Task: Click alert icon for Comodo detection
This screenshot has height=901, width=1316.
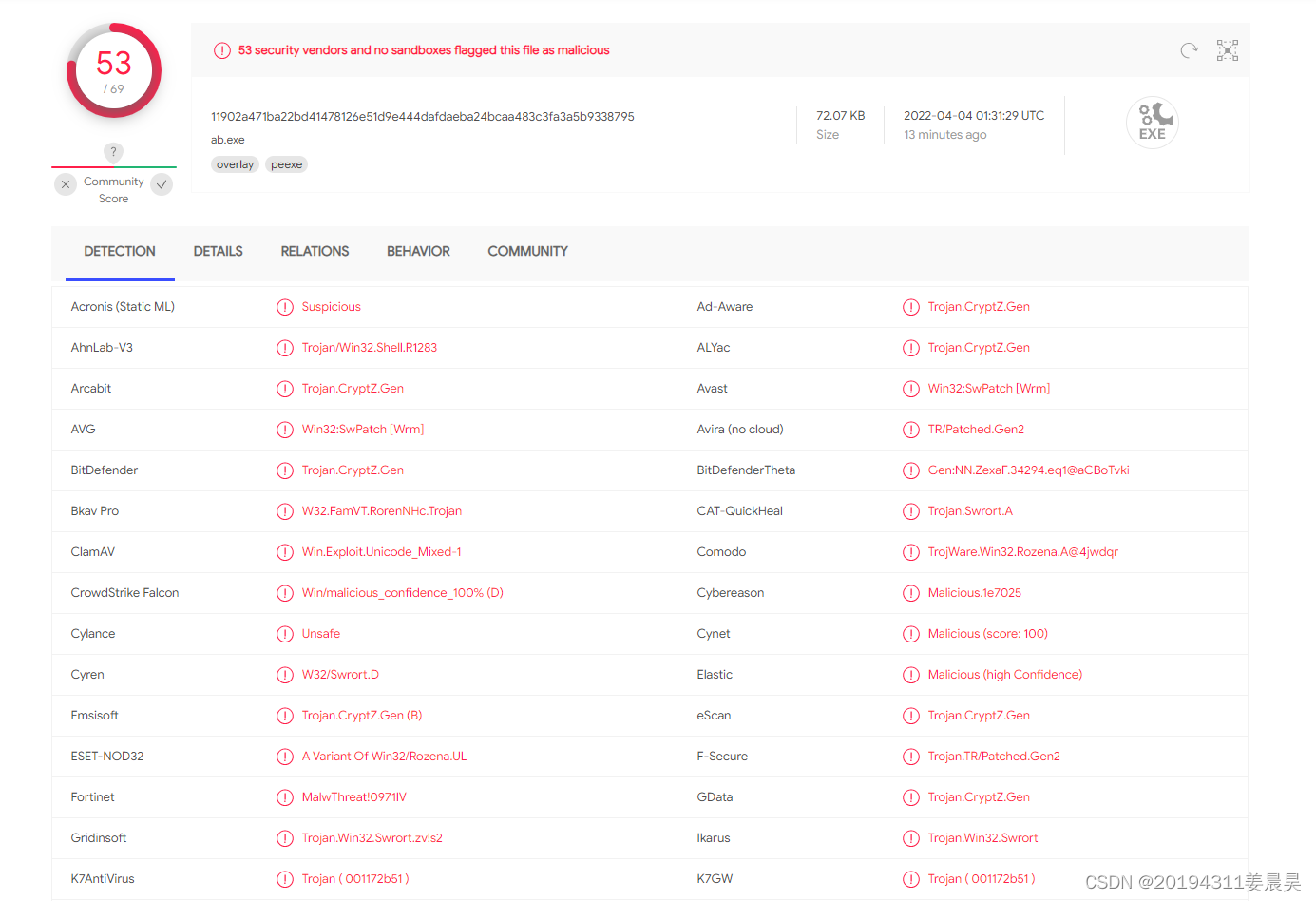Action: pos(911,552)
